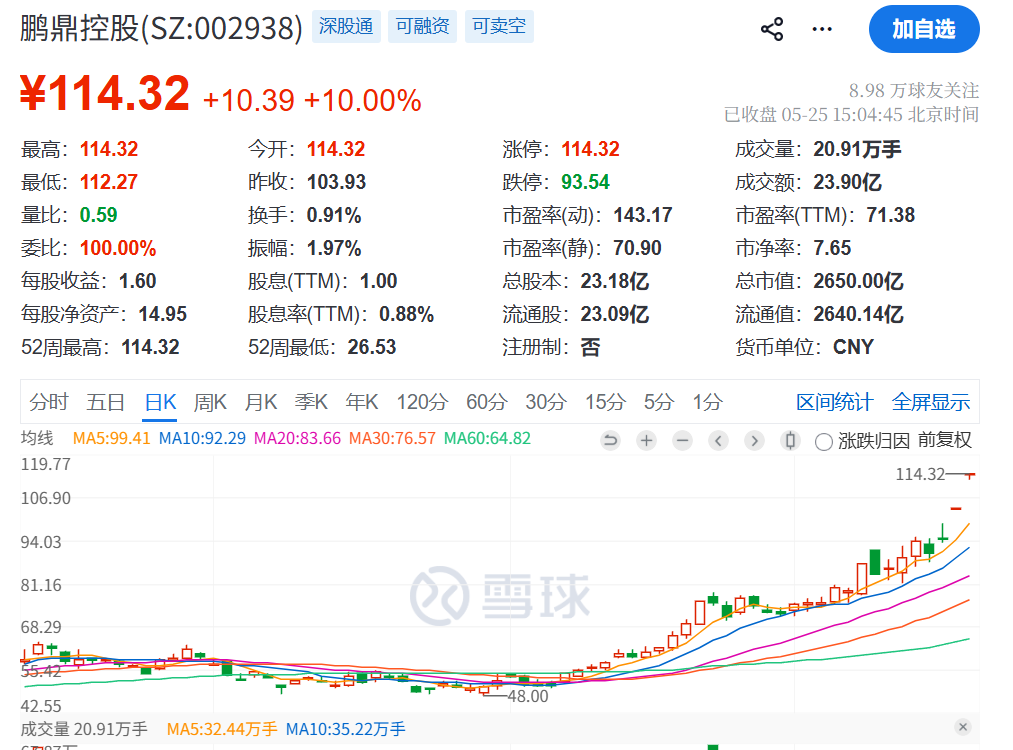
Task: Open the 全屏显示 link
Action: 931,402
